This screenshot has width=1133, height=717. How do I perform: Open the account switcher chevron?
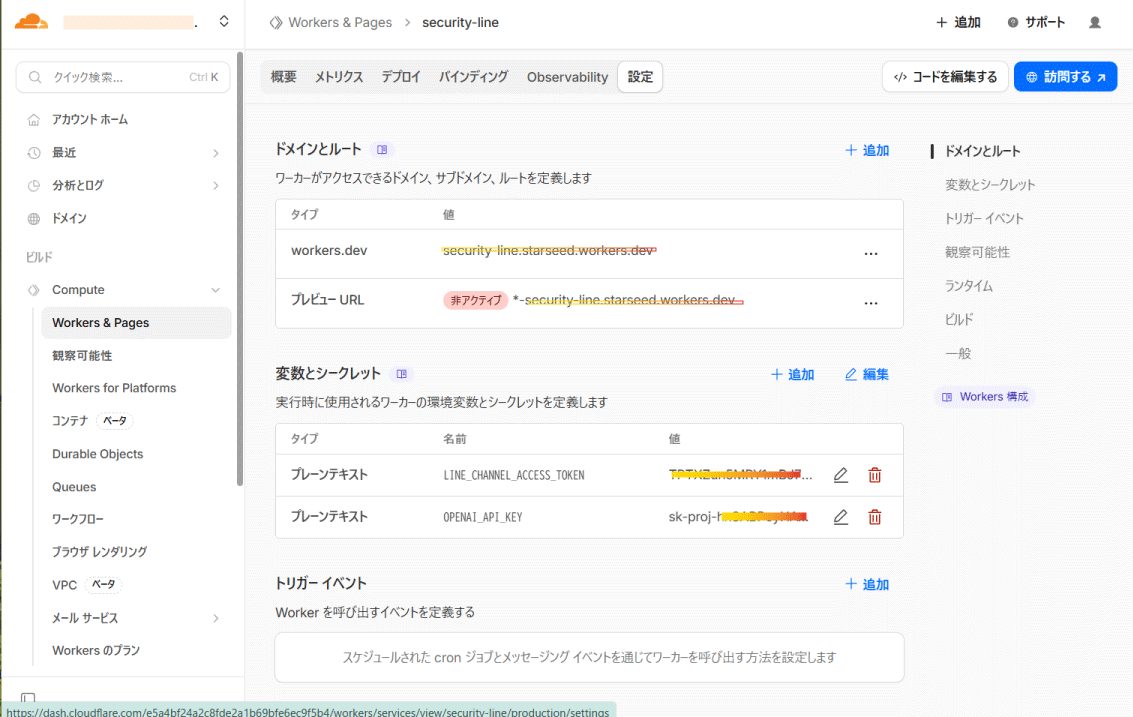pyautogui.click(x=224, y=21)
